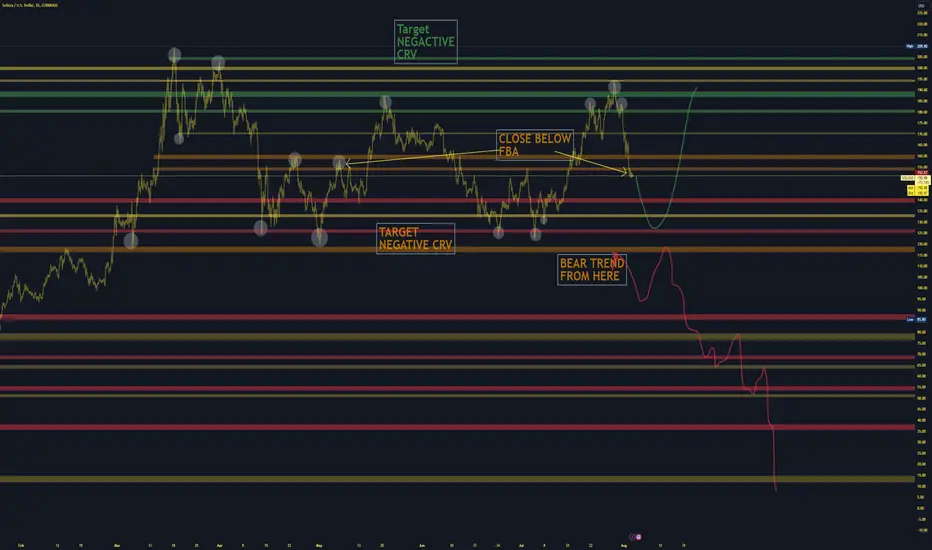Select the green 'Target NEGACTIVE CRV' annotation
Viewport: 932px width, 550px height.
[x=426, y=42]
